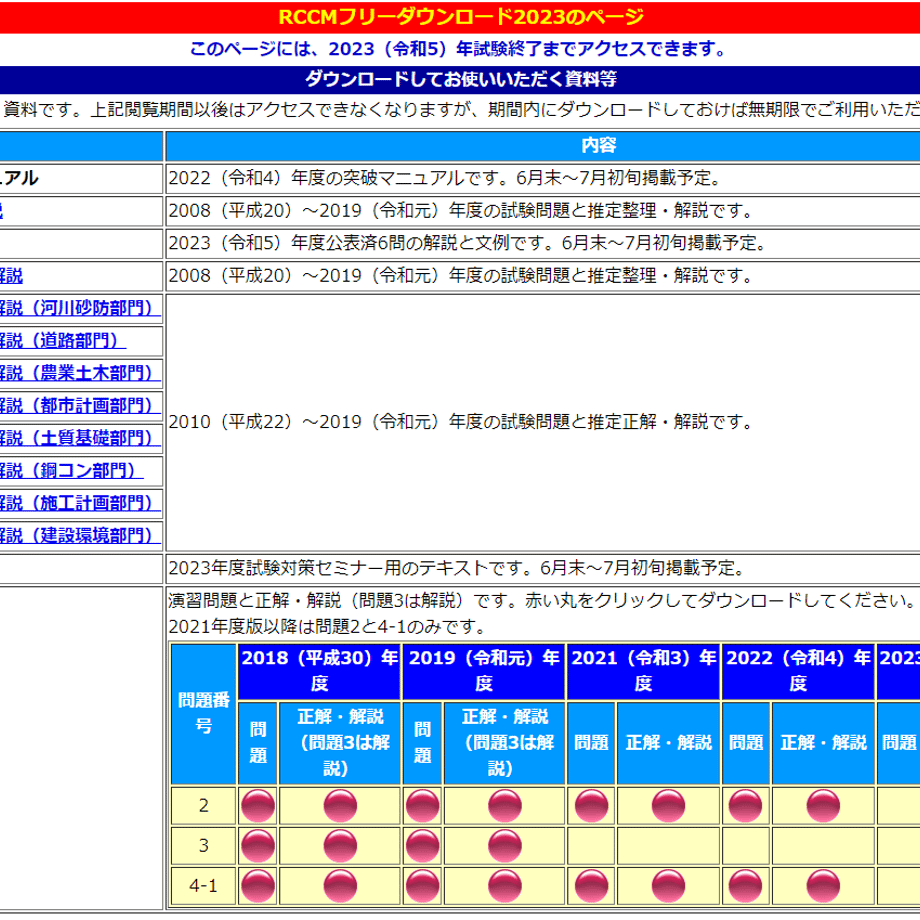Click the 演習問題と正解・解説 instruction text

click(542, 600)
